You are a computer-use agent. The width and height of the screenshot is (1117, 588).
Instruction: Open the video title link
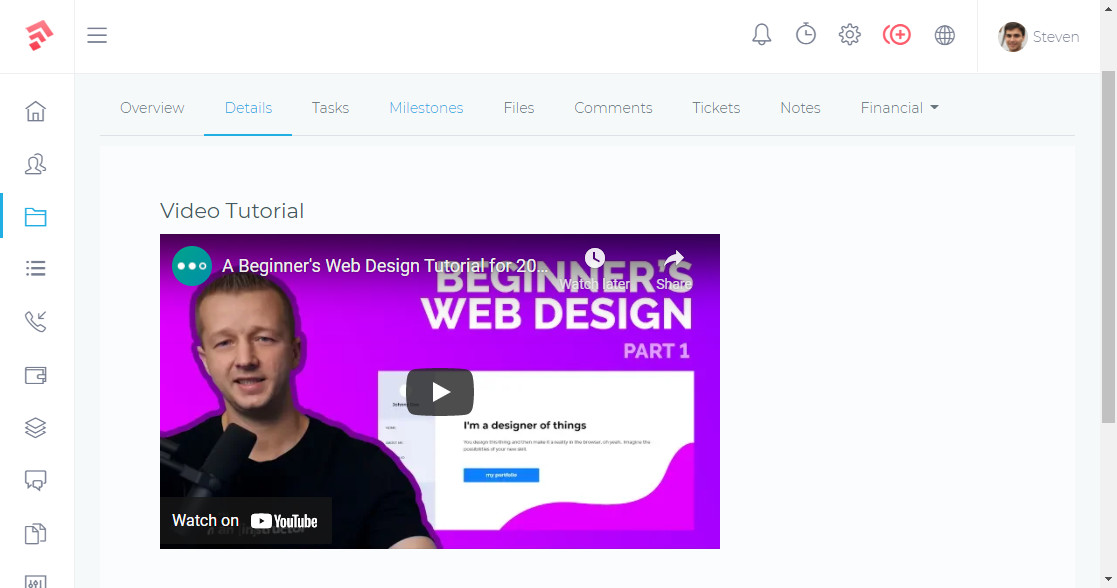point(385,266)
